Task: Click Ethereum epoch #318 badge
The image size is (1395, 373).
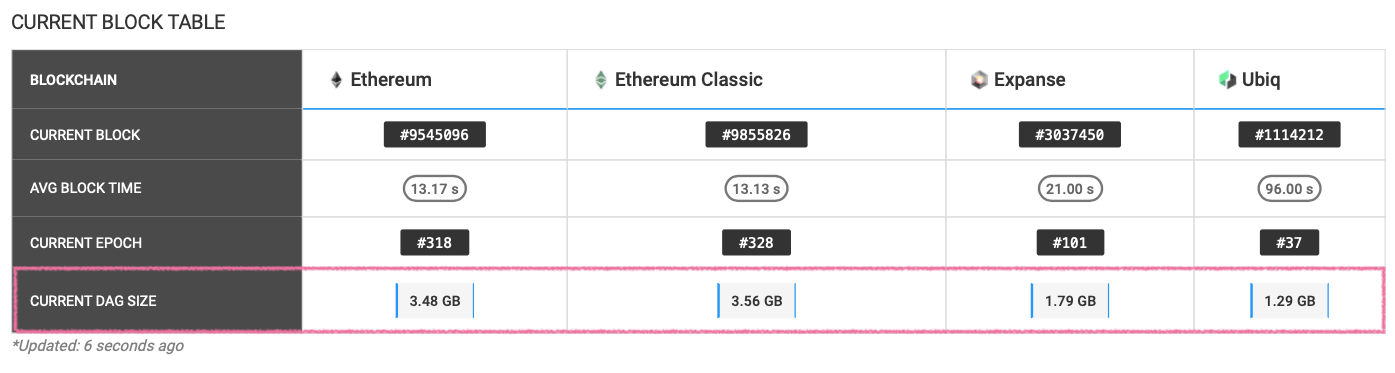Action: (435, 242)
